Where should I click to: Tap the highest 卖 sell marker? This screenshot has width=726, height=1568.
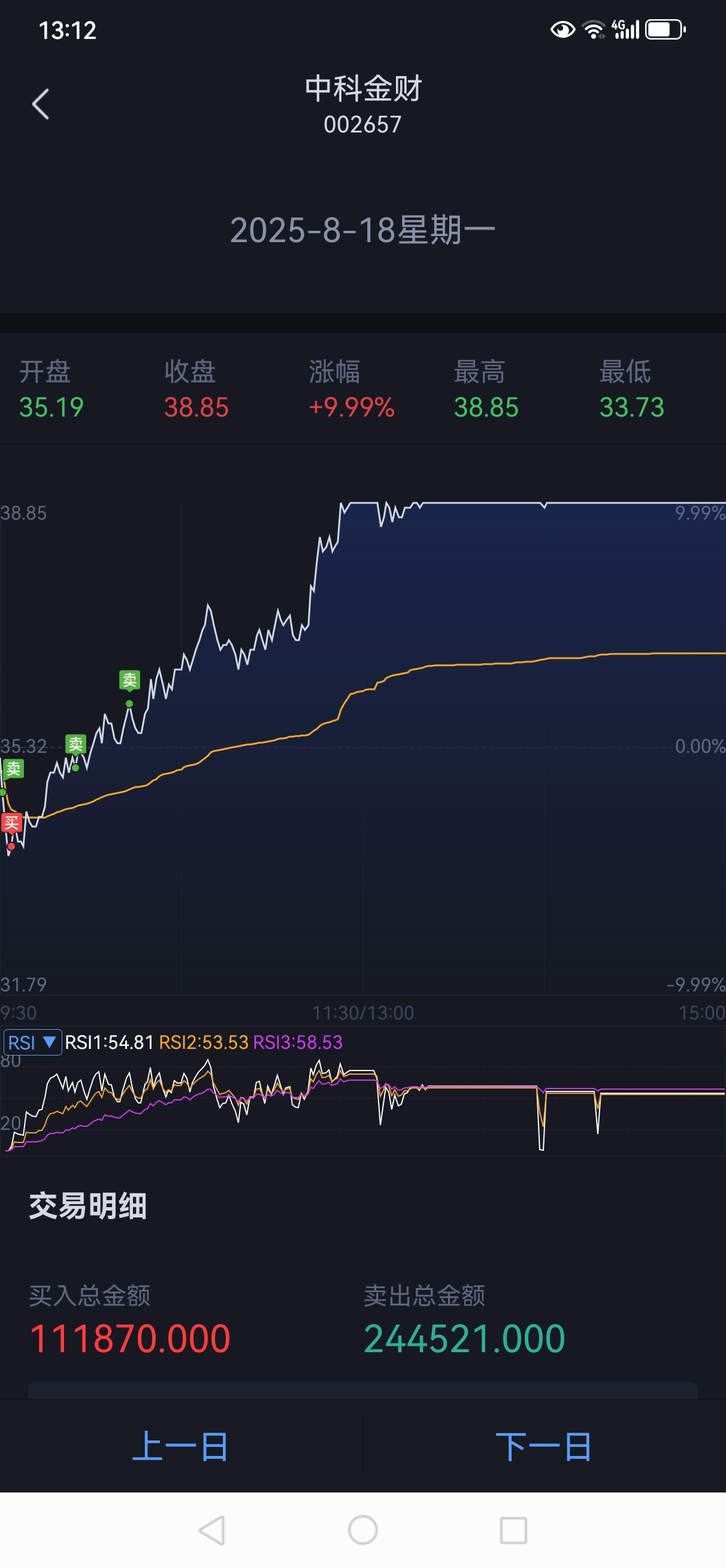click(129, 680)
